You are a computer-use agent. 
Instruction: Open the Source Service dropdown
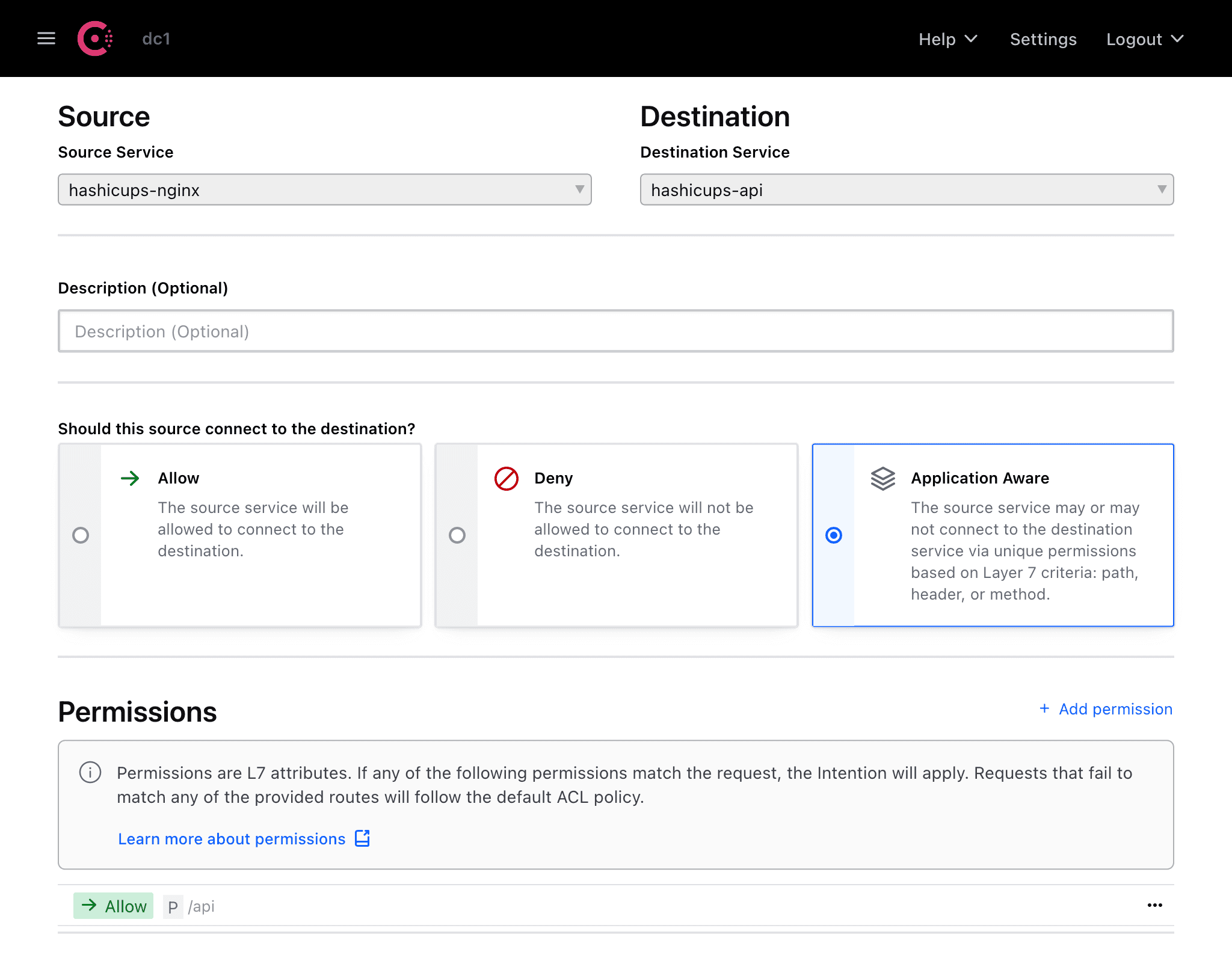(x=325, y=189)
